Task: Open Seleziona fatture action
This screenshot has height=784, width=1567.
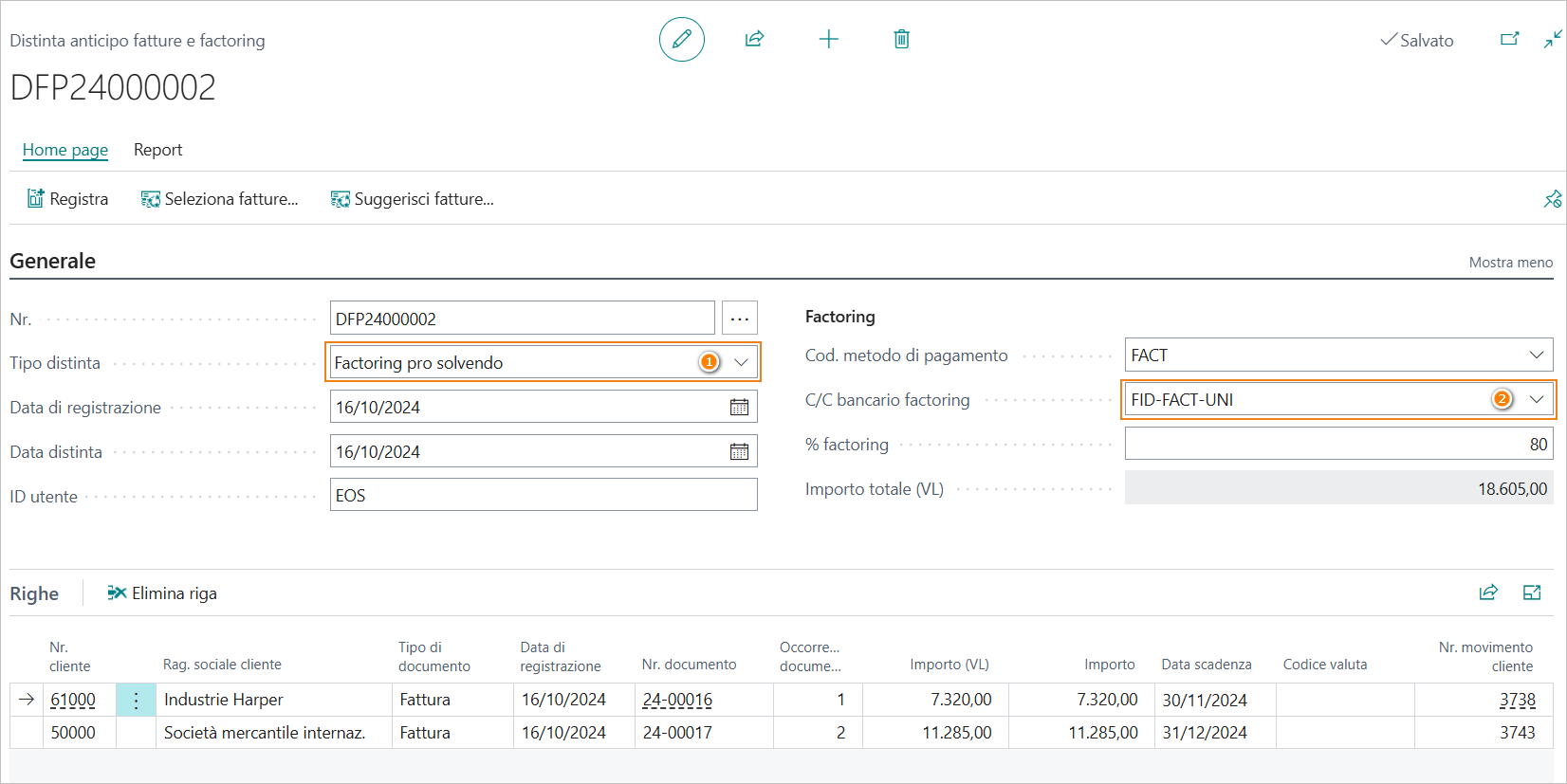Action: click(219, 199)
